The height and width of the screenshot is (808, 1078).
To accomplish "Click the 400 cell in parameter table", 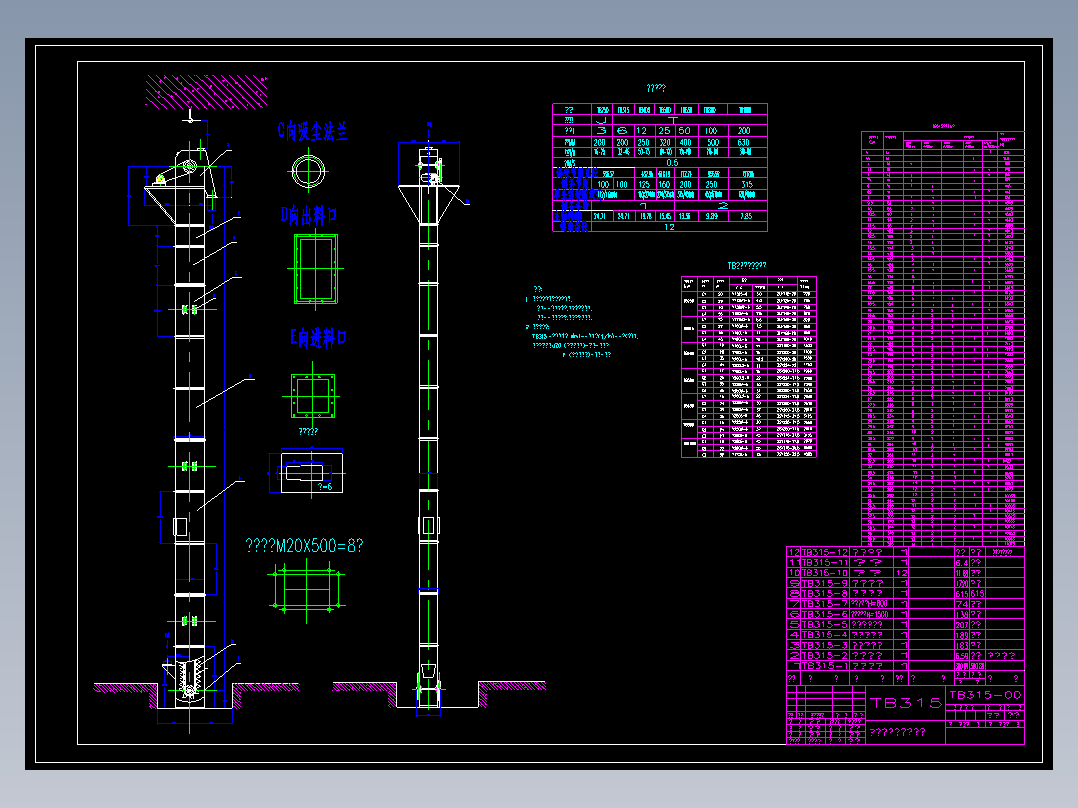I will pos(685,142).
